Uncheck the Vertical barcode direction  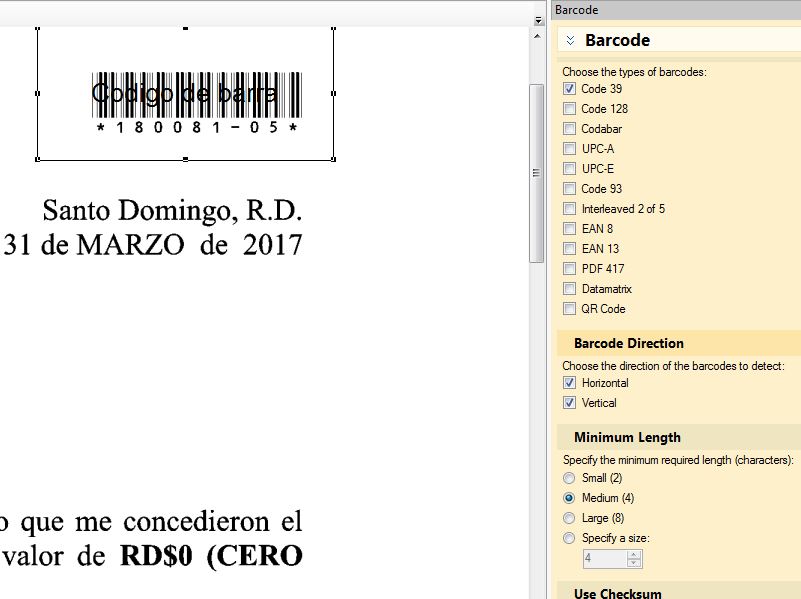[x=569, y=403]
